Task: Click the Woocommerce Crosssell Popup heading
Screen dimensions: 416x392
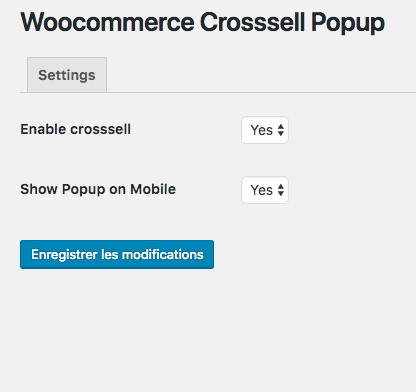Action: tap(203, 23)
